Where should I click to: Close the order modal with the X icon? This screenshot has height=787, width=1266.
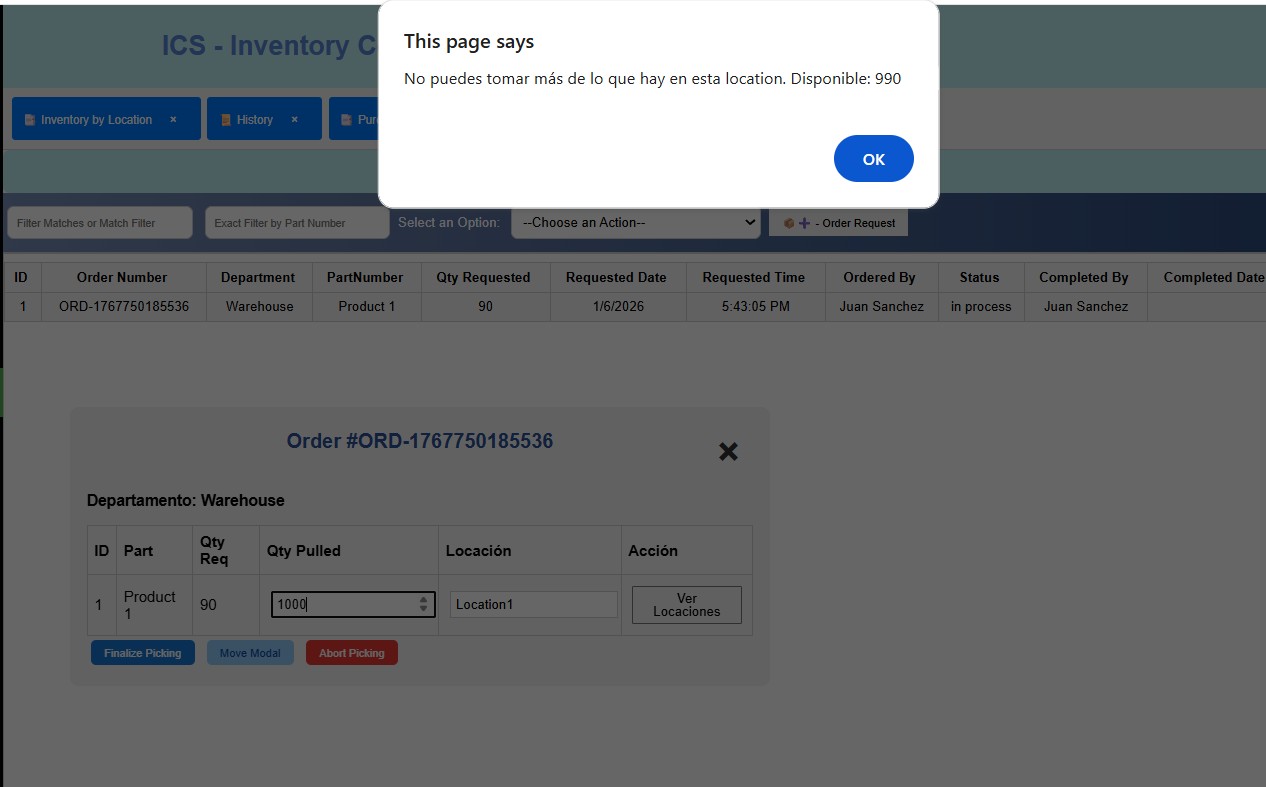(x=728, y=451)
